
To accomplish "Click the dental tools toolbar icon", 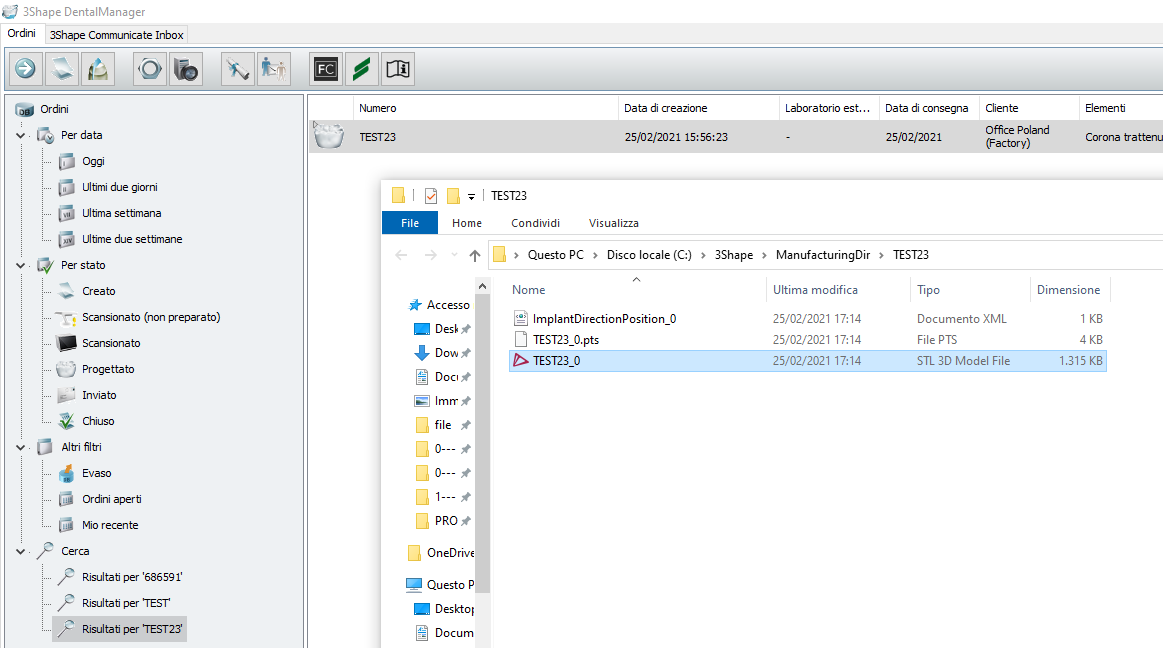I will [237, 69].
